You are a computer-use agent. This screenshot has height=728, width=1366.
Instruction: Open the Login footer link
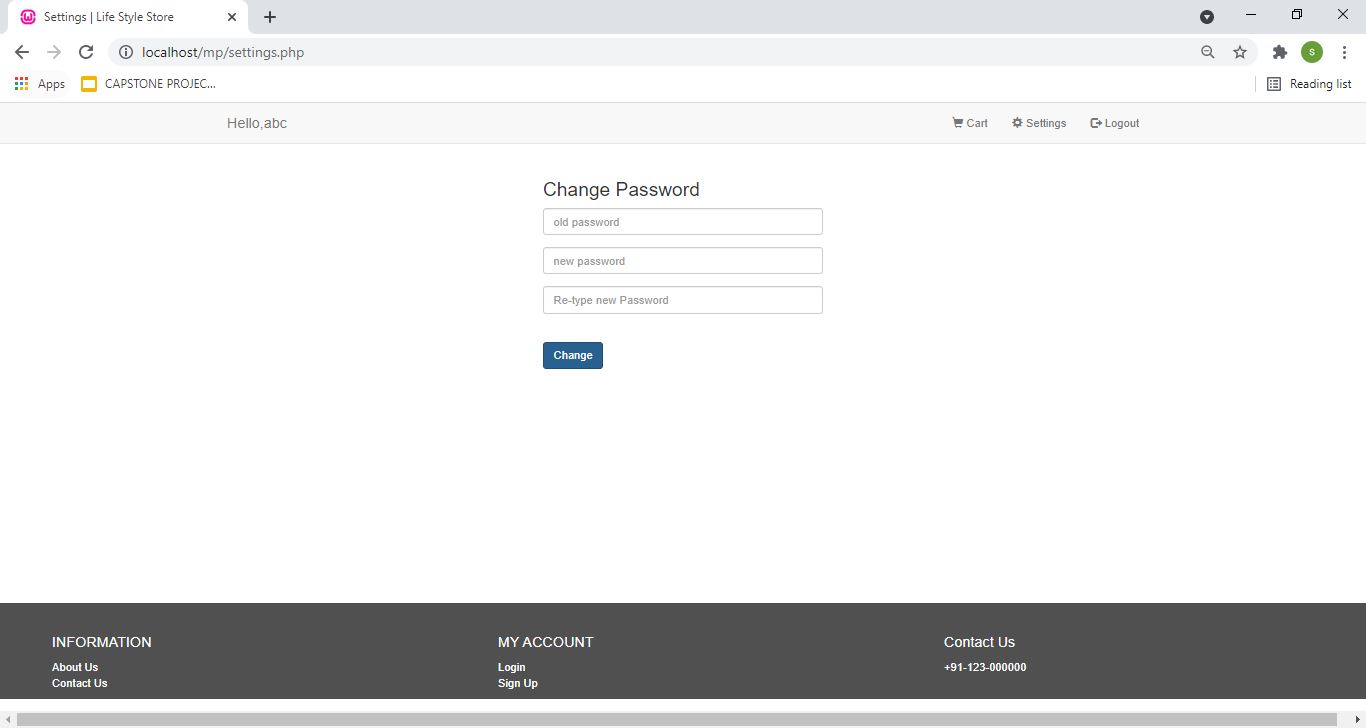coord(512,667)
